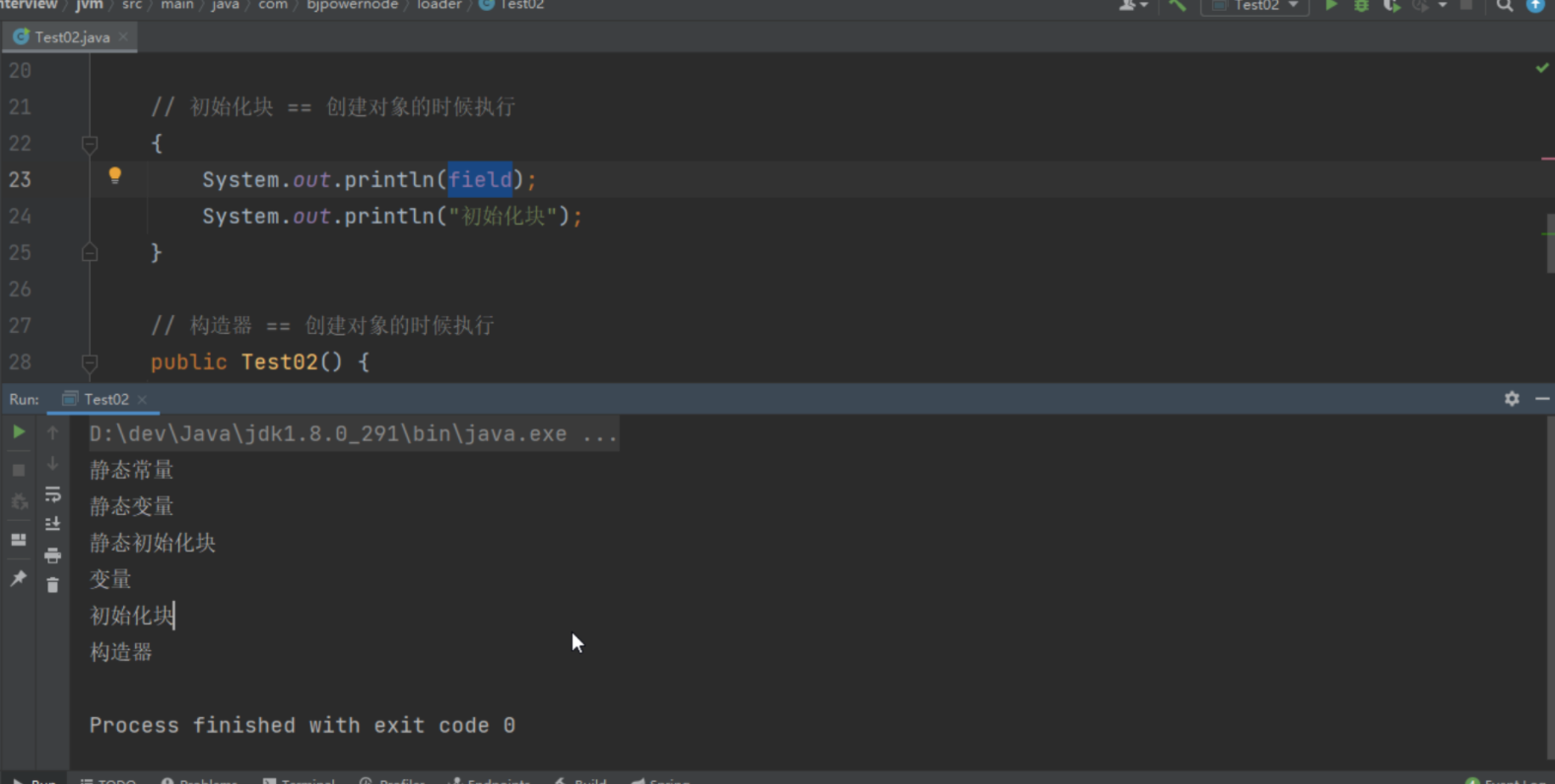The image size is (1555, 784).
Task: Run Test02 with coverage from the toolbar
Action: 1391,6
